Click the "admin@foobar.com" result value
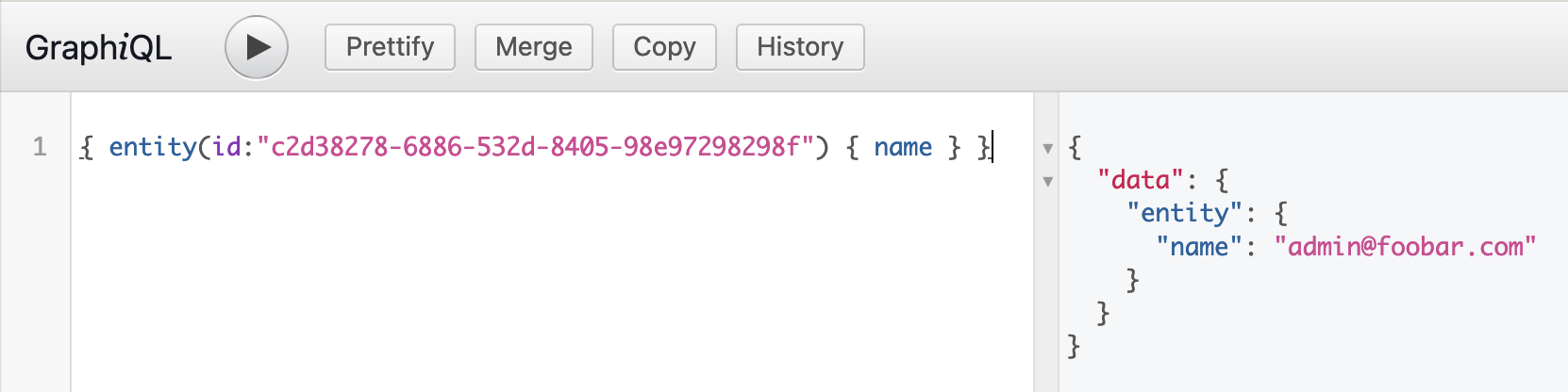The image size is (1568, 392). (1405, 247)
